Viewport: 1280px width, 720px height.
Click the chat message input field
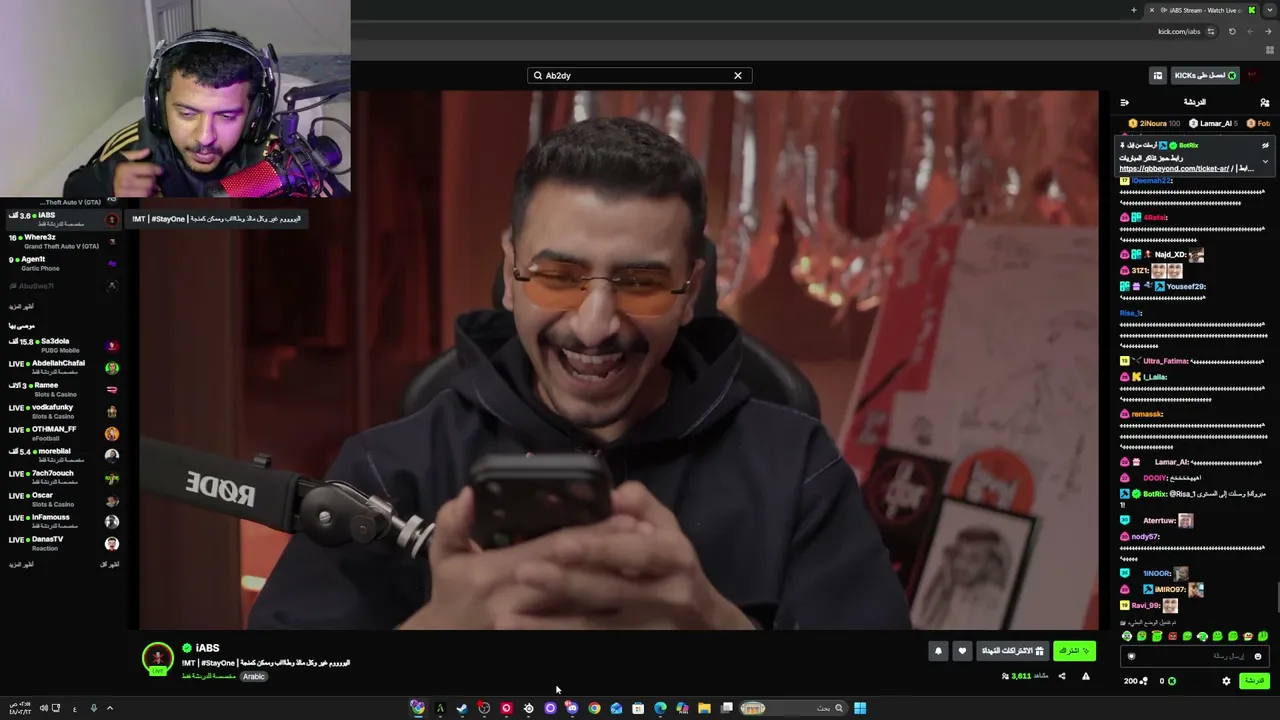(x=1195, y=657)
